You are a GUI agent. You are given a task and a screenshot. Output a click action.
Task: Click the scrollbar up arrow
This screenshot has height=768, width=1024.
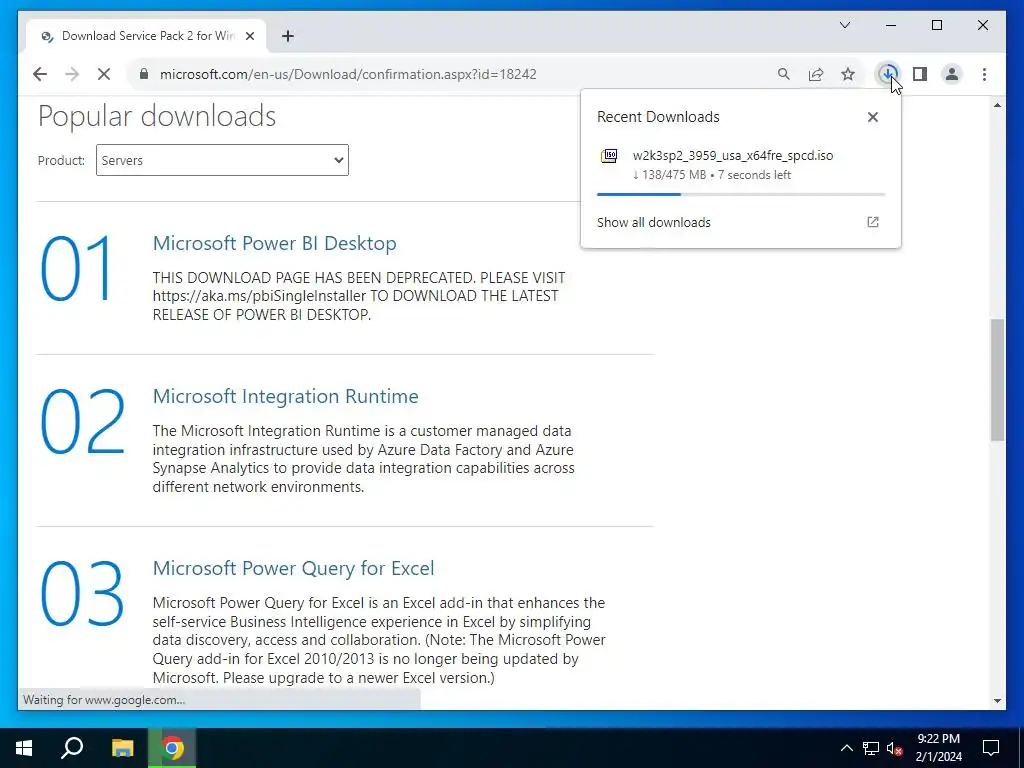pos(997,105)
